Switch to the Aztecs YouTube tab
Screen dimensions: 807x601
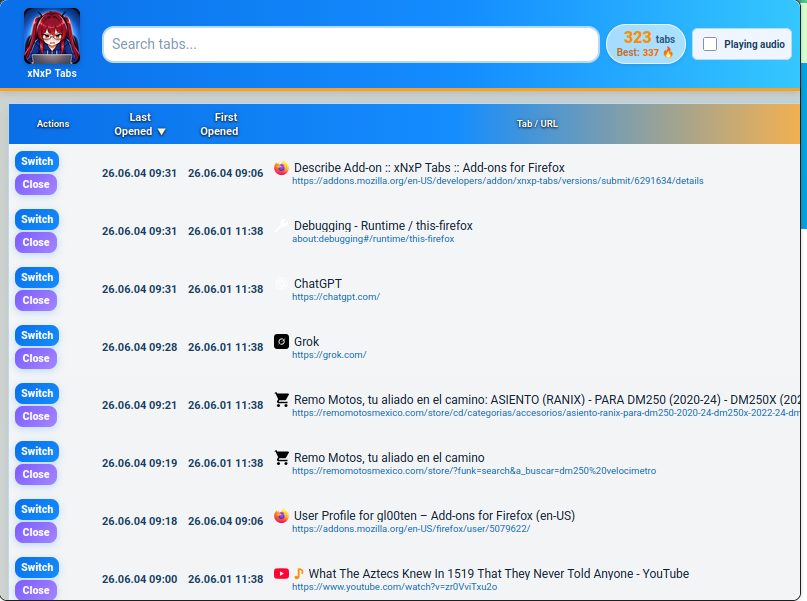(x=37, y=568)
